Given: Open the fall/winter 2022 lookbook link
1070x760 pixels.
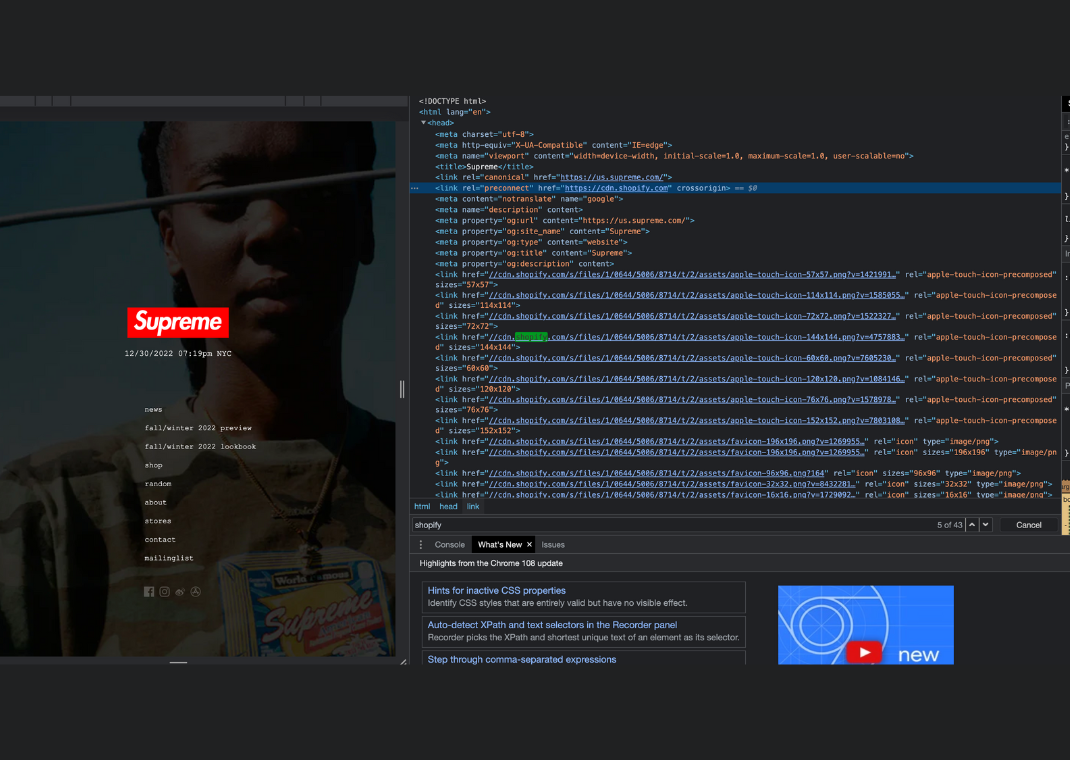Looking at the screenshot, I should pyautogui.click(x=200, y=446).
